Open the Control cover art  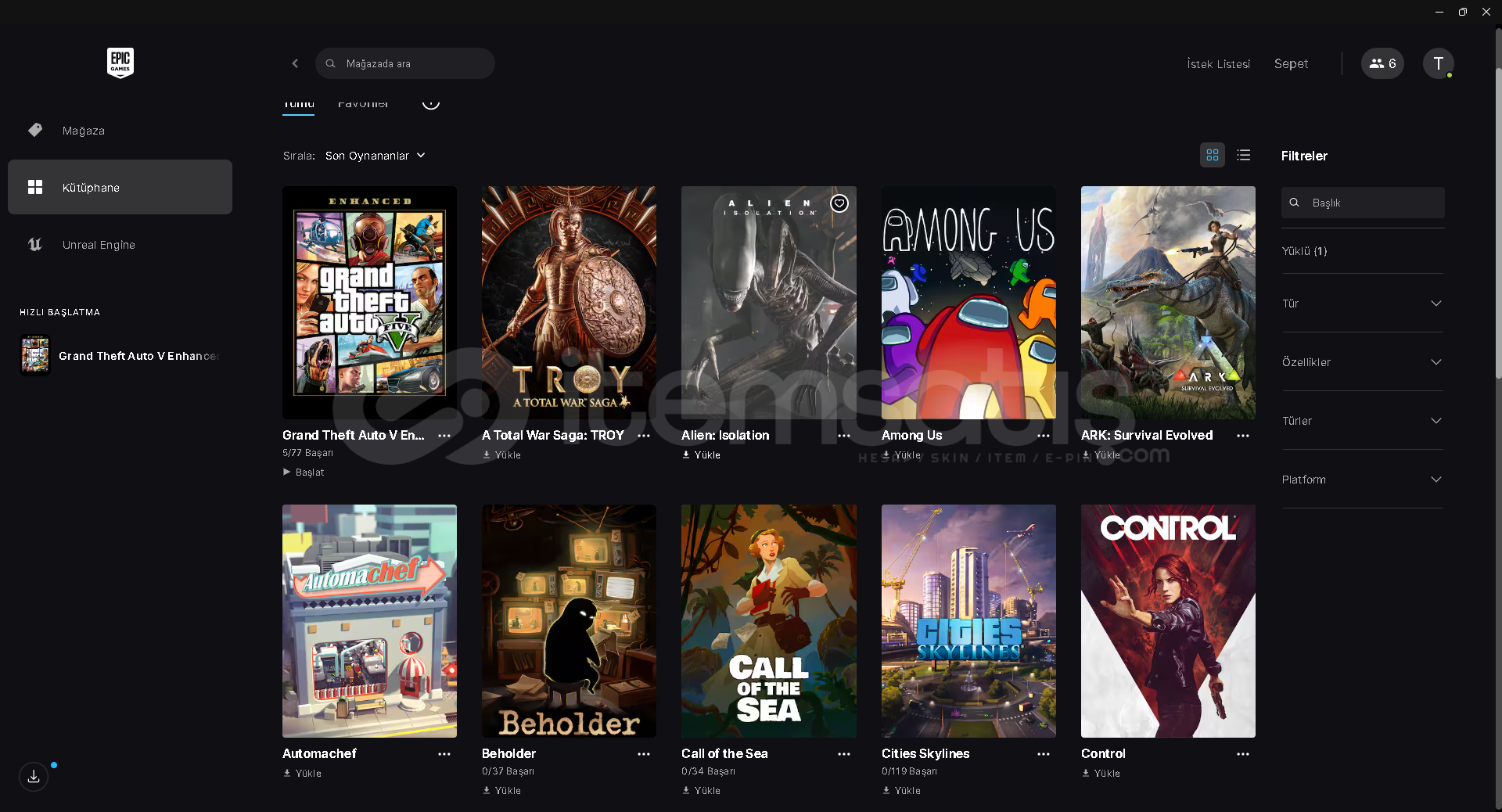pos(1168,621)
